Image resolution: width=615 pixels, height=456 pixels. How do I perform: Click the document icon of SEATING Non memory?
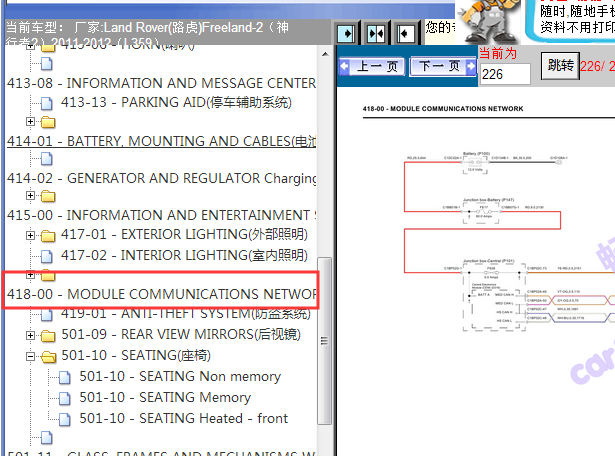coord(65,377)
